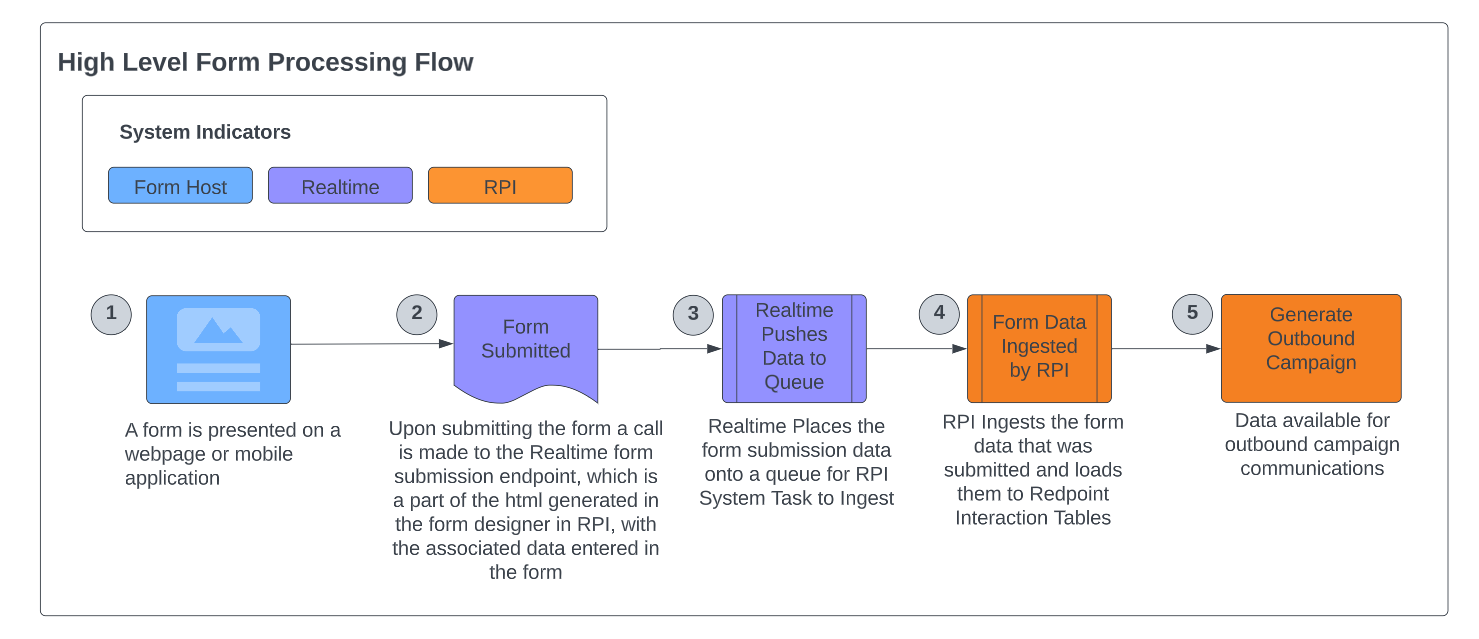Screen dimensions: 1479x639
Task: Click the Realtime Pushes Data to Queue box
Action: click(x=794, y=347)
